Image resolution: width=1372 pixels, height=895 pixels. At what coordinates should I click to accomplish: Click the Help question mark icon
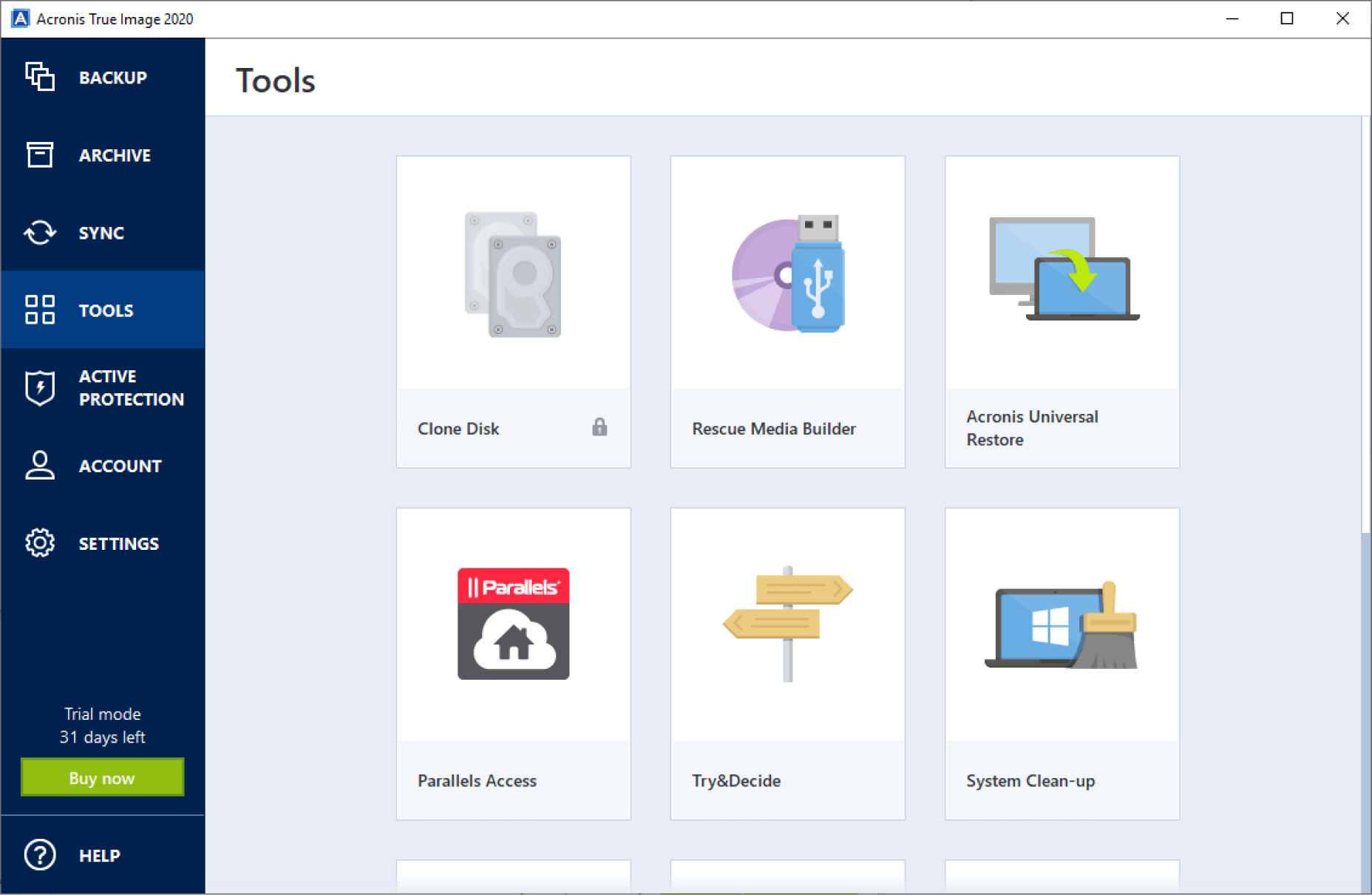tap(40, 855)
